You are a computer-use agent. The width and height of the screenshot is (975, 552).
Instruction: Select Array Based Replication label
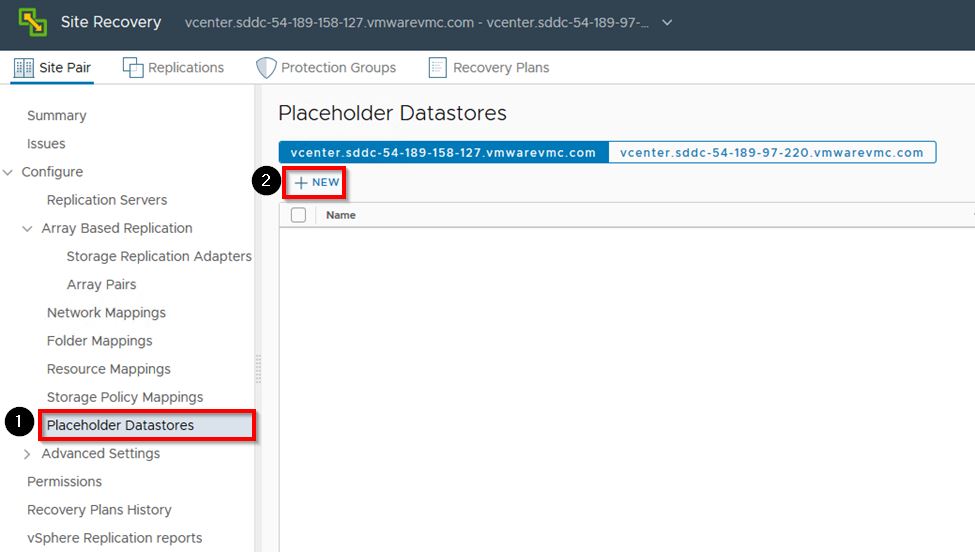pos(117,228)
